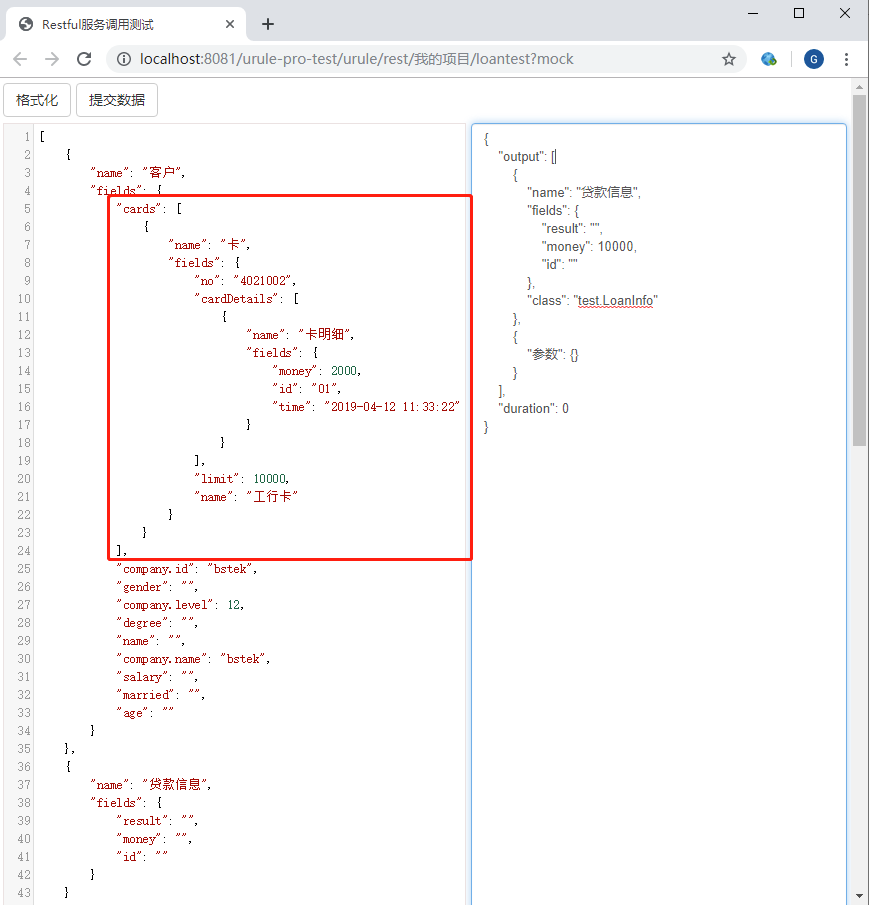Click the "company.name" key
This screenshot has width=869, height=905.
162,659
